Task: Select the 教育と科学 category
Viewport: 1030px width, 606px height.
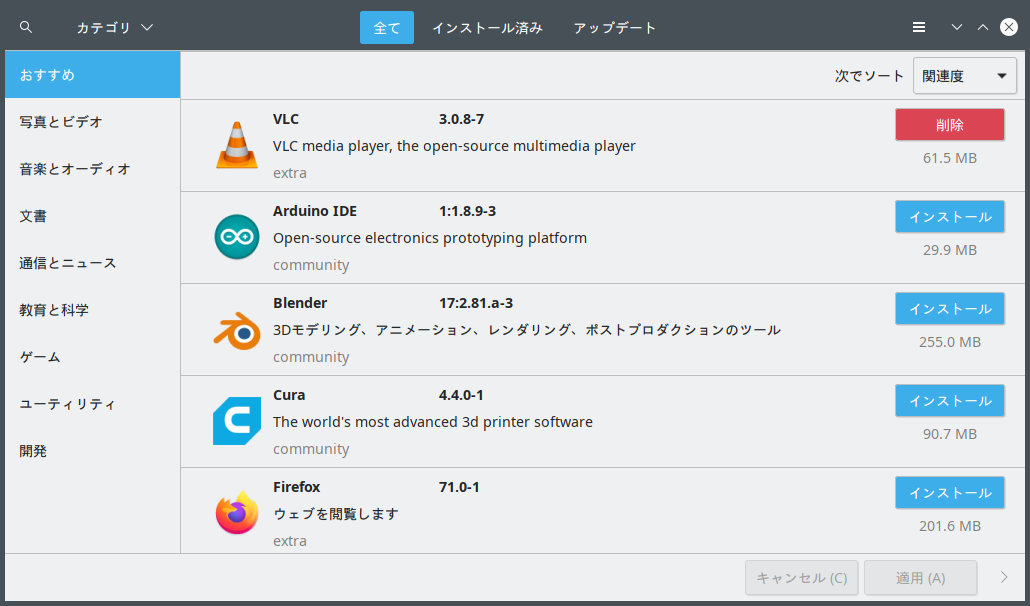Action: tap(93, 310)
